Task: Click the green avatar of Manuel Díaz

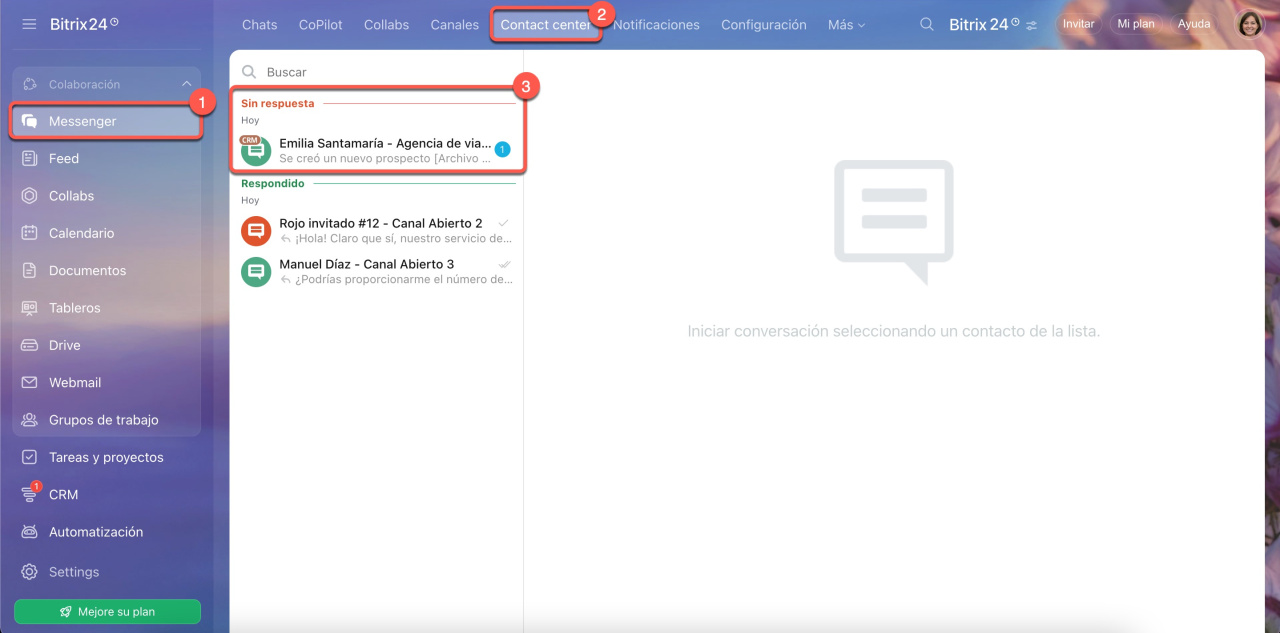Action: 256,271
